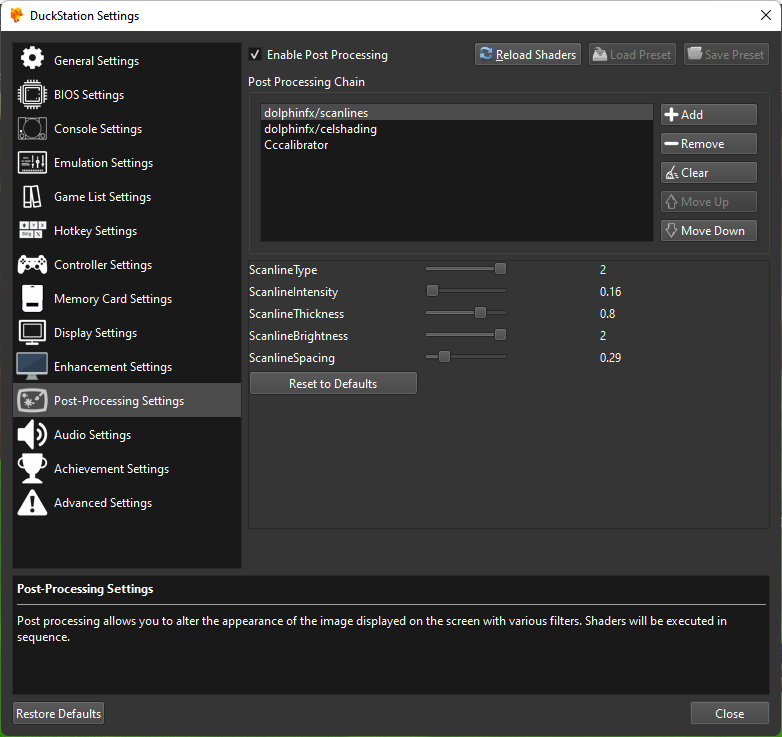Select Audio Settings label
The image size is (782, 737).
pyautogui.click(x=92, y=435)
